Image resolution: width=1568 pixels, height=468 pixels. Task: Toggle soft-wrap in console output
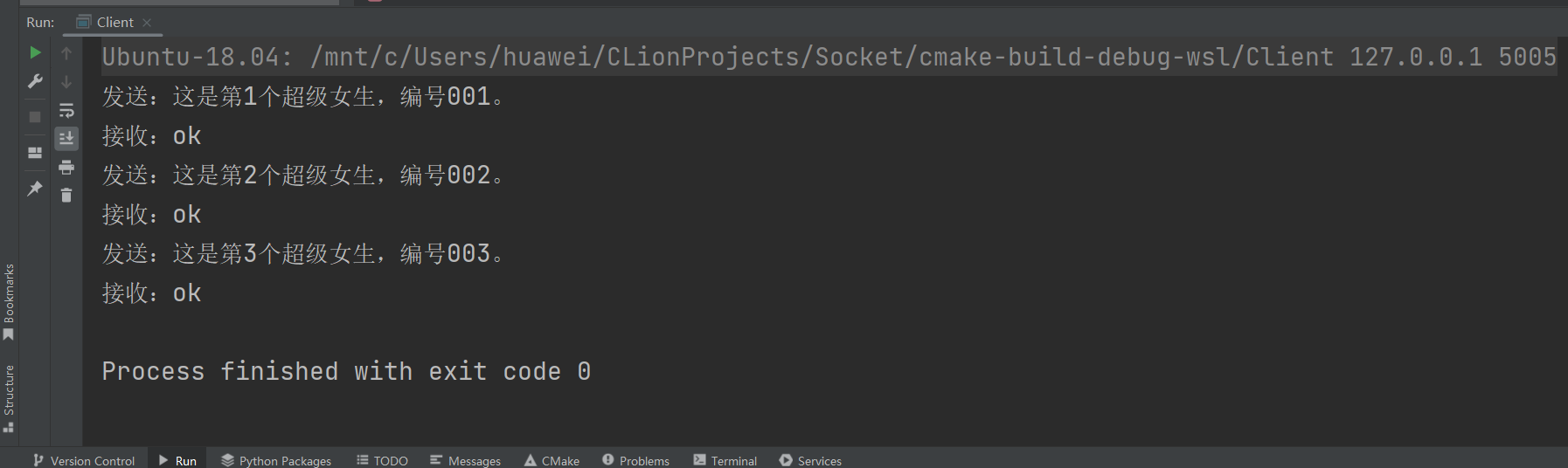pyautogui.click(x=66, y=111)
